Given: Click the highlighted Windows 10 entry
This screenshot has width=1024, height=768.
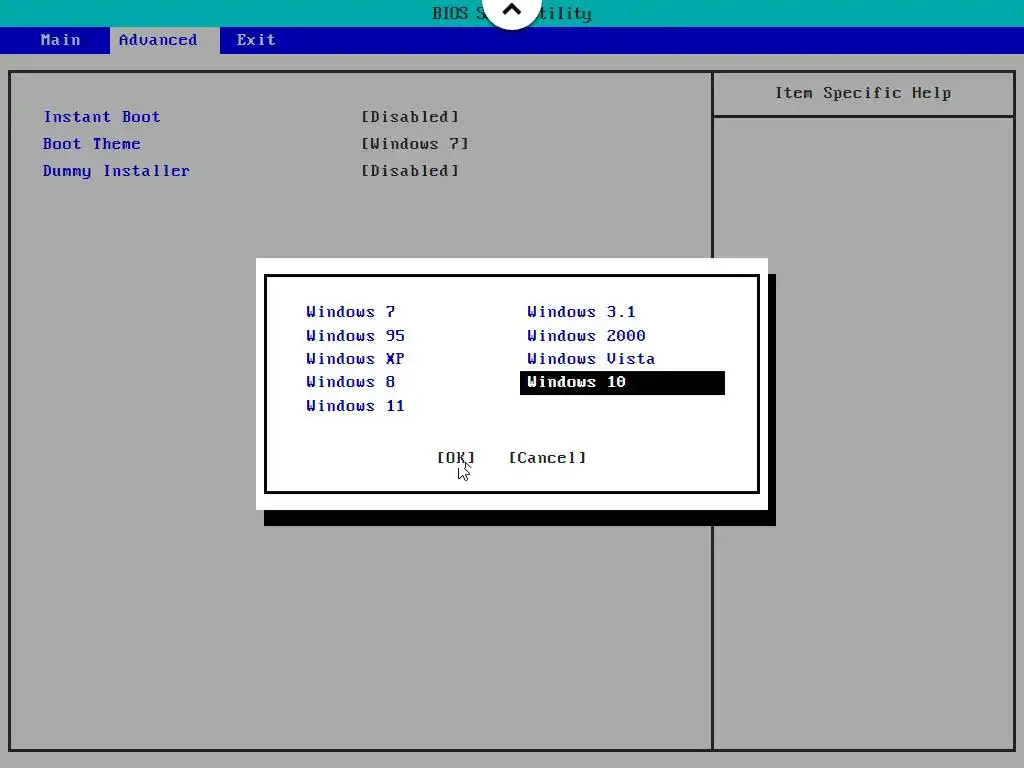Looking at the screenshot, I should pyautogui.click(x=622, y=383).
